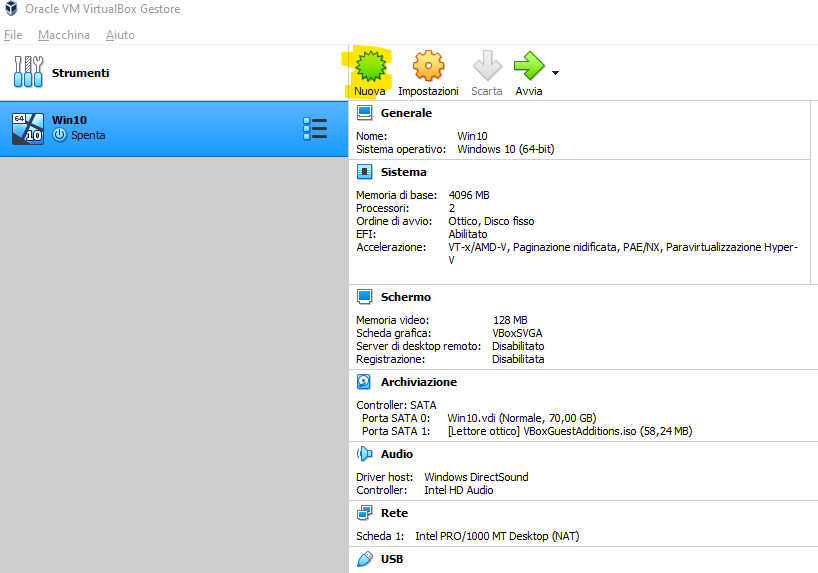Select the Win10 virtual machine entry
818x573 pixels.
(174, 129)
